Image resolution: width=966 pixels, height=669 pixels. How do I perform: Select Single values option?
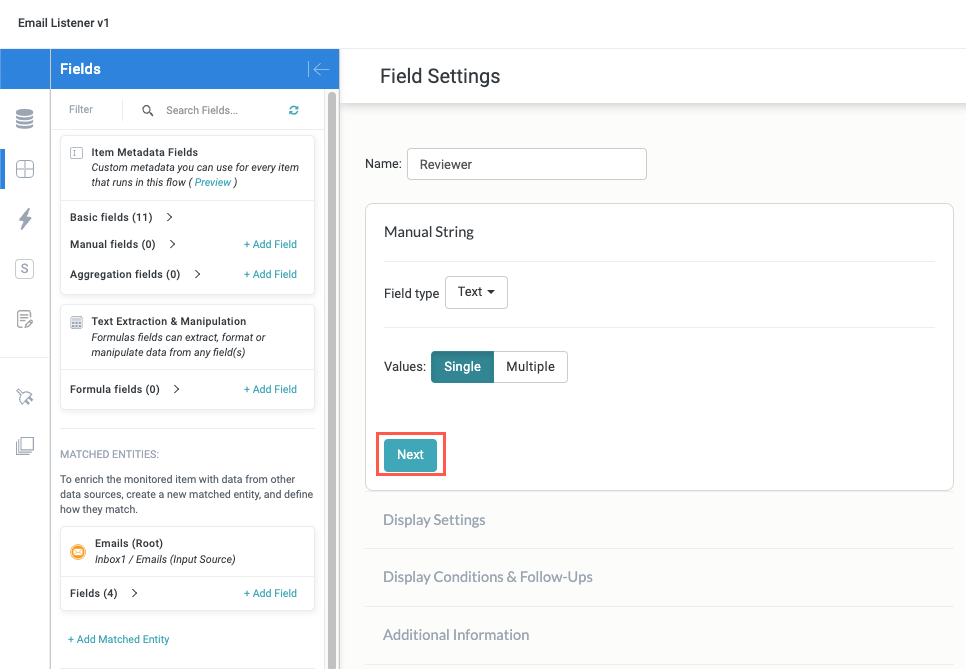(x=462, y=367)
